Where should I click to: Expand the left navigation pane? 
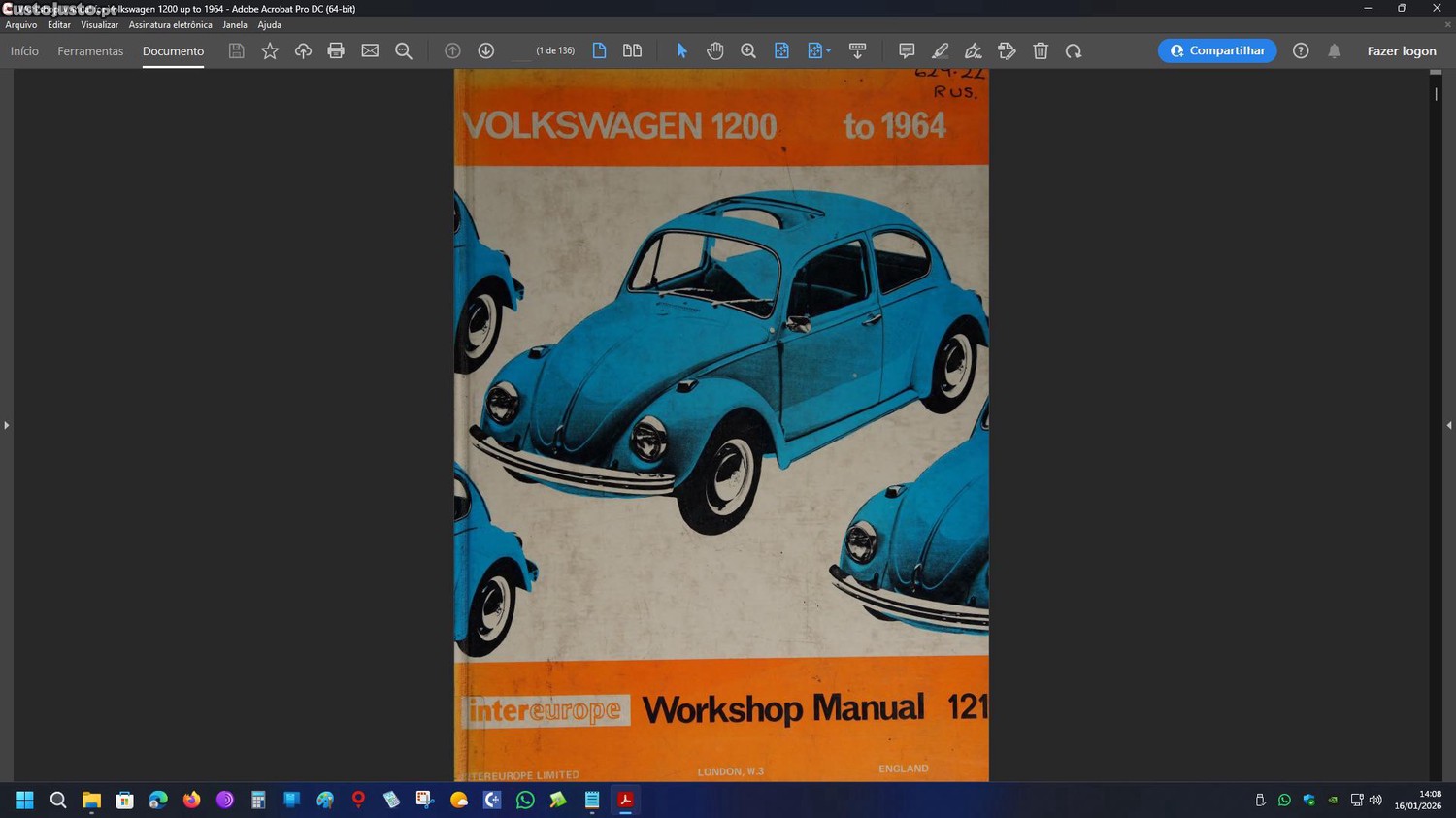pos(6,425)
